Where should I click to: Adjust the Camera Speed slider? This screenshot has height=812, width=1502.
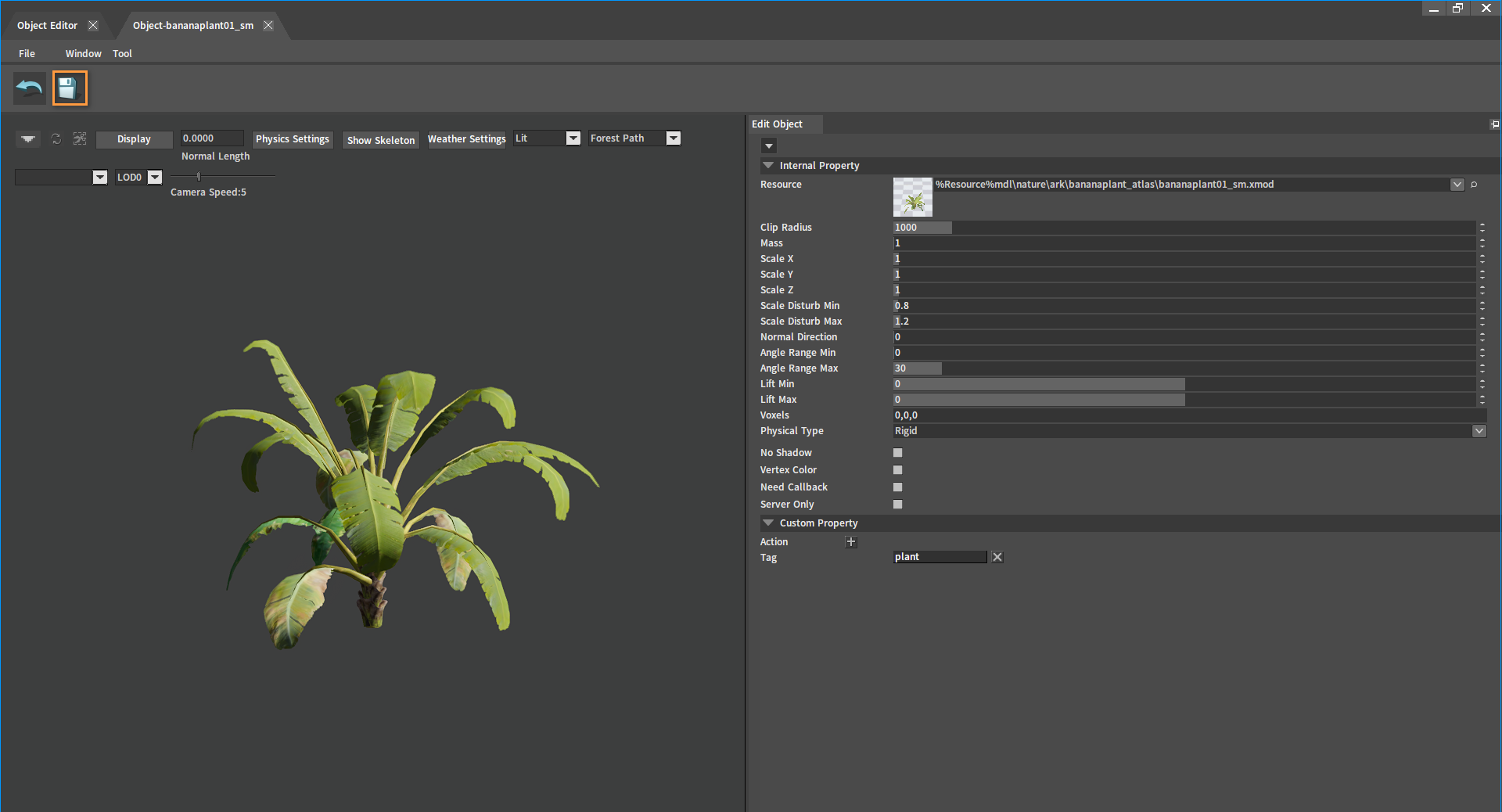click(x=199, y=177)
